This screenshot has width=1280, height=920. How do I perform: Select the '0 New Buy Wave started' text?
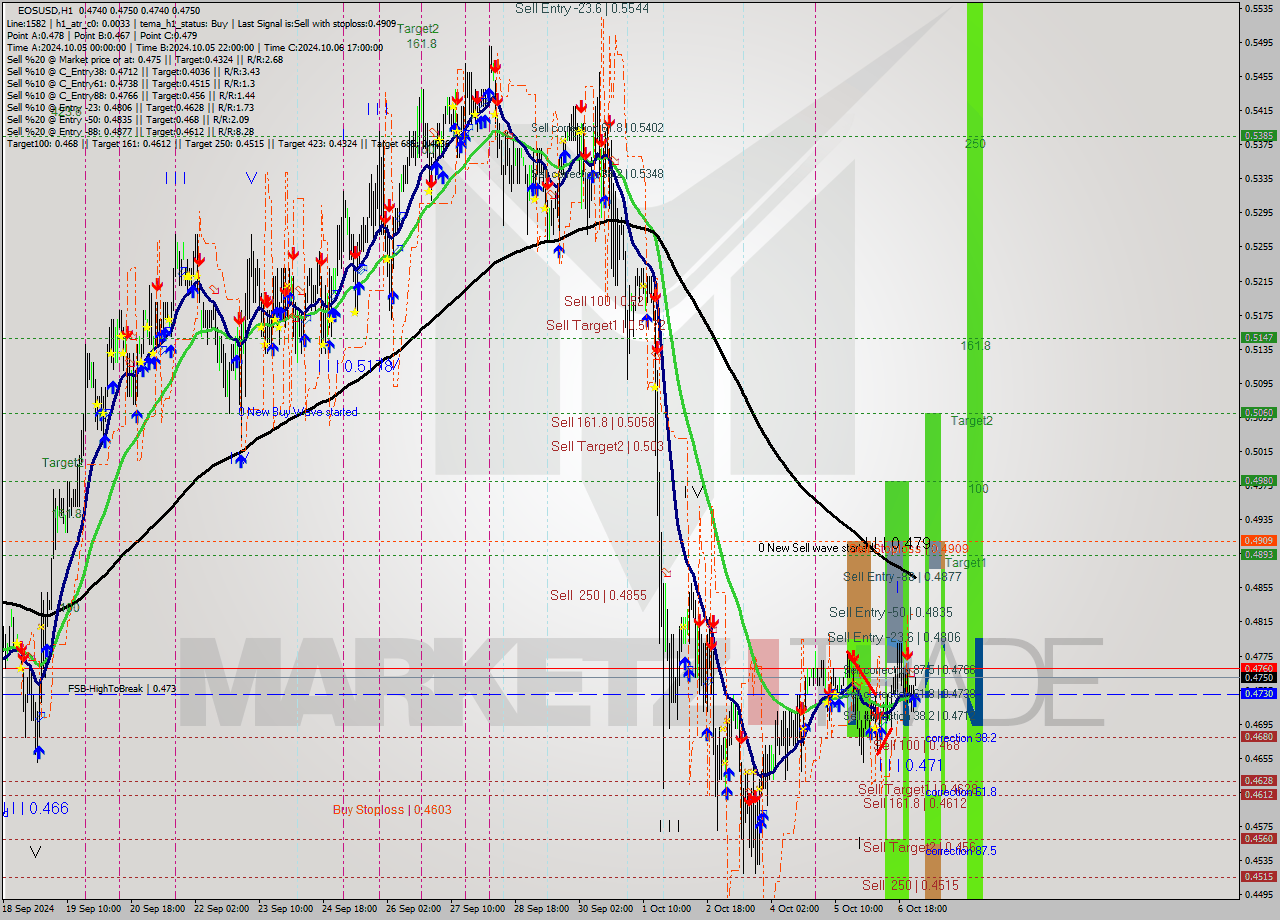pyautogui.click(x=298, y=412)
